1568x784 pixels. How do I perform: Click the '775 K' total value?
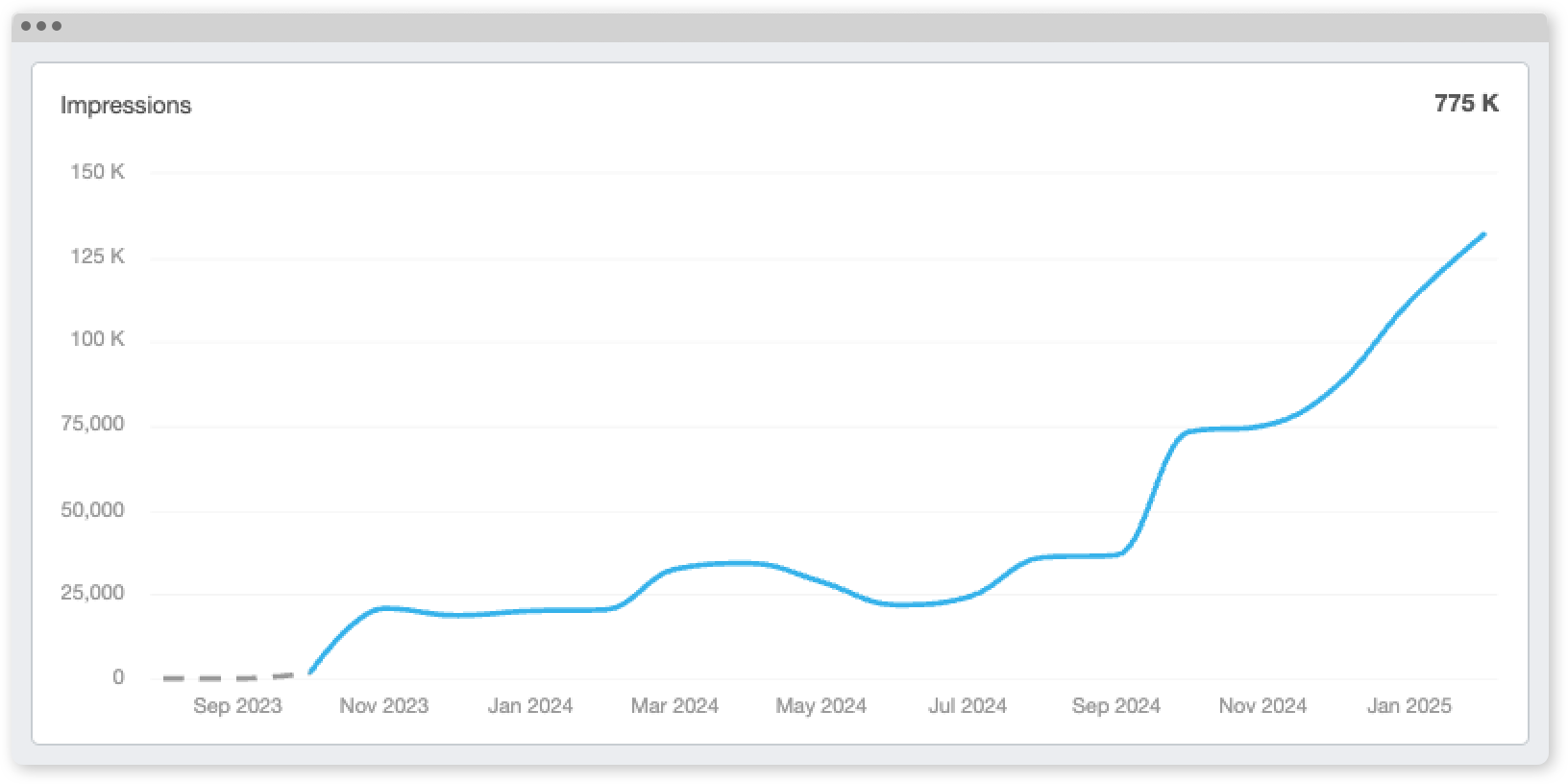pyautogui.click(x=1466, y=104)
